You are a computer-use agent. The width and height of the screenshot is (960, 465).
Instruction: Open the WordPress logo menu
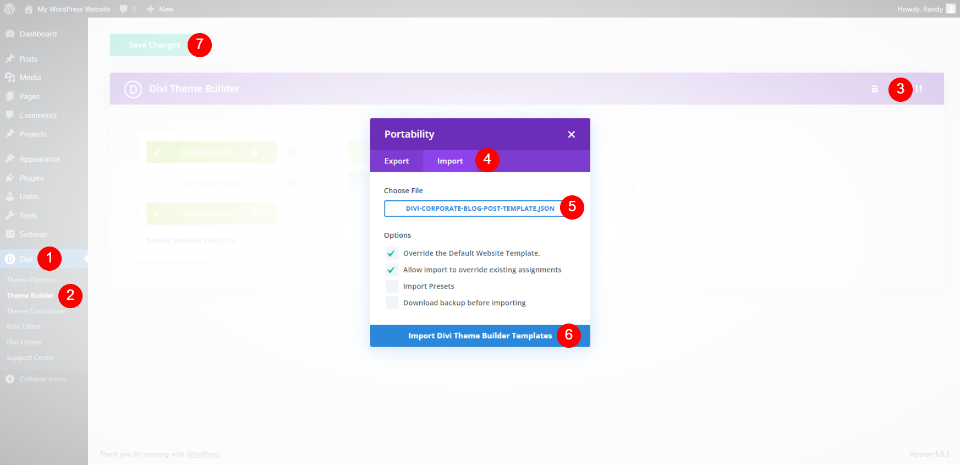pyautogui.click(x=10, y=9)
